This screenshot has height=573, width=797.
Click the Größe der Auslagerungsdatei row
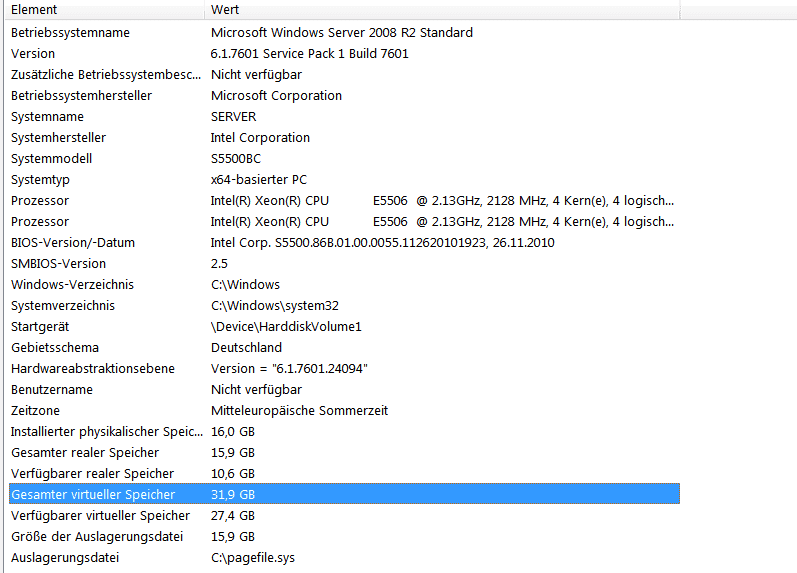(97, 537)
